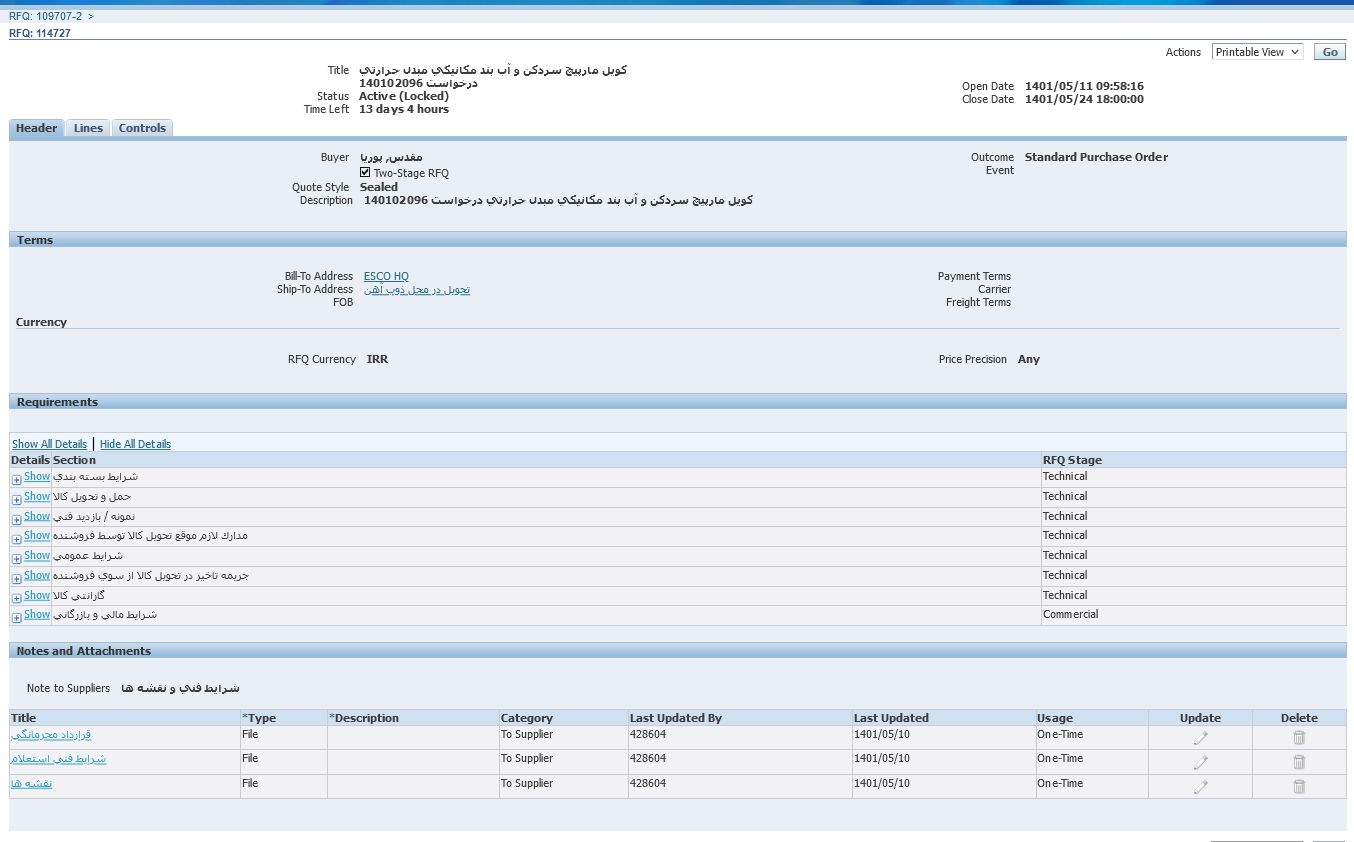This screenshot has width=1354, height=842.
Task: Open the شرایط فني استعلام attachment file
Action: [58, 759]
